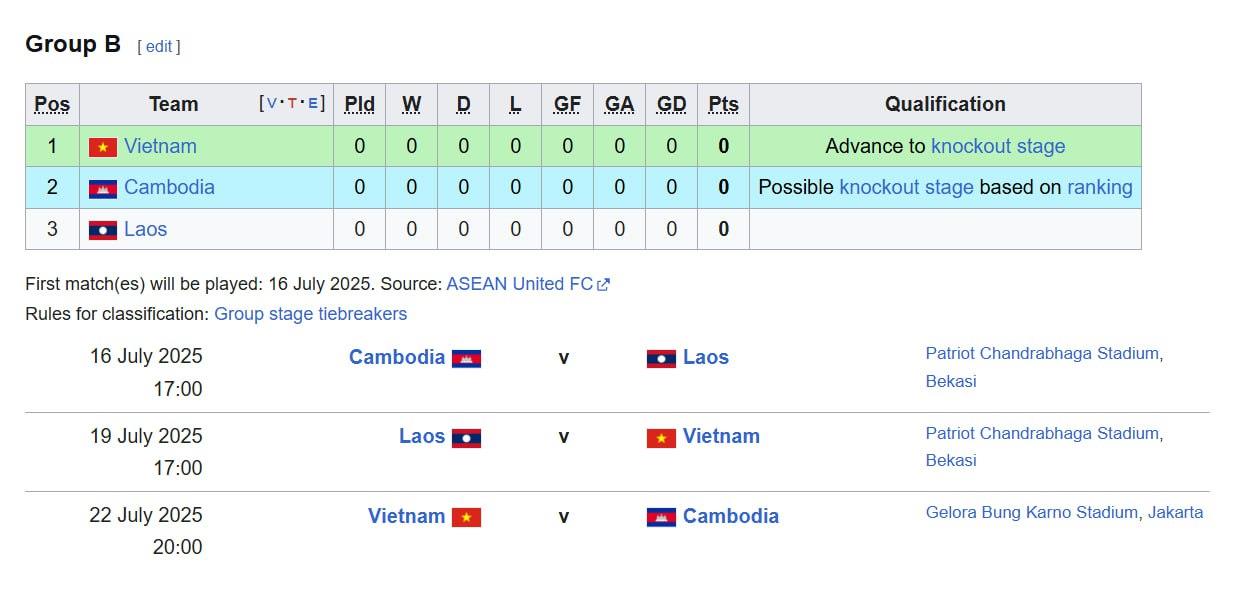The height and width of the screenshot is (592, 1246).
Task: Click Cambodia flag in 22 July match row
Action: pos(661,517)
